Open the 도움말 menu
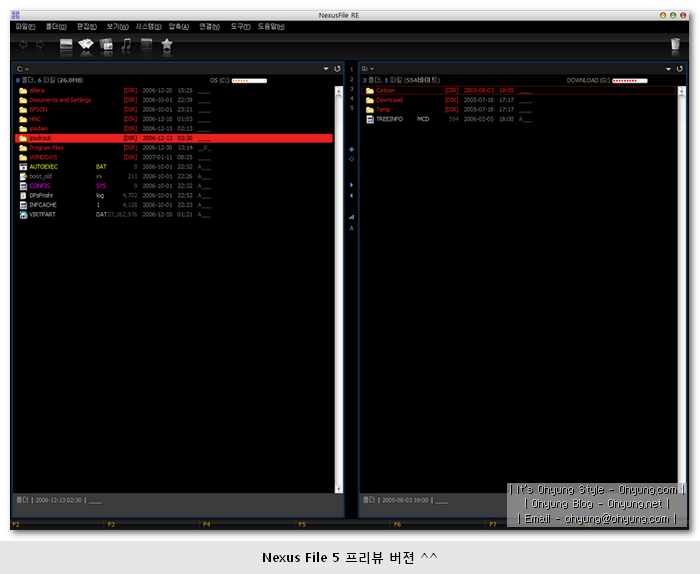Screen dimensions: 700x574 (x=271, y=27)
